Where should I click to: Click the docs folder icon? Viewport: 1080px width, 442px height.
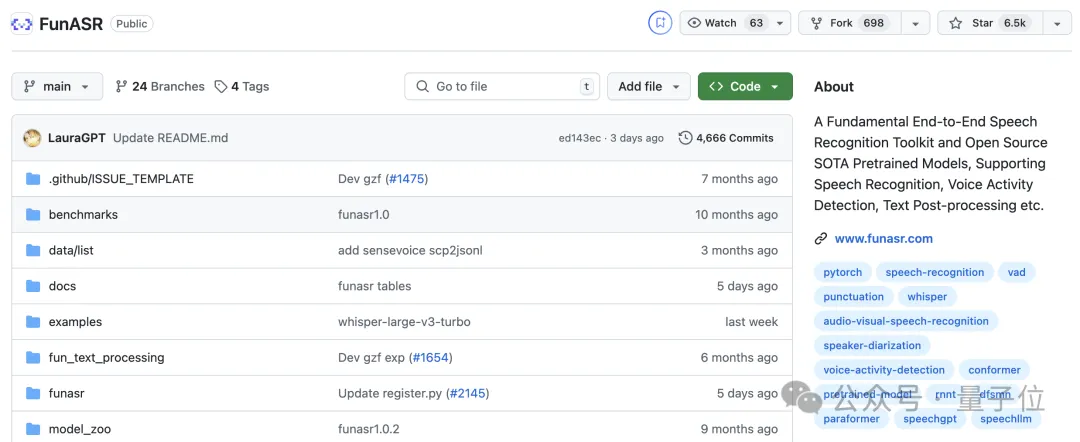[33, 286]
